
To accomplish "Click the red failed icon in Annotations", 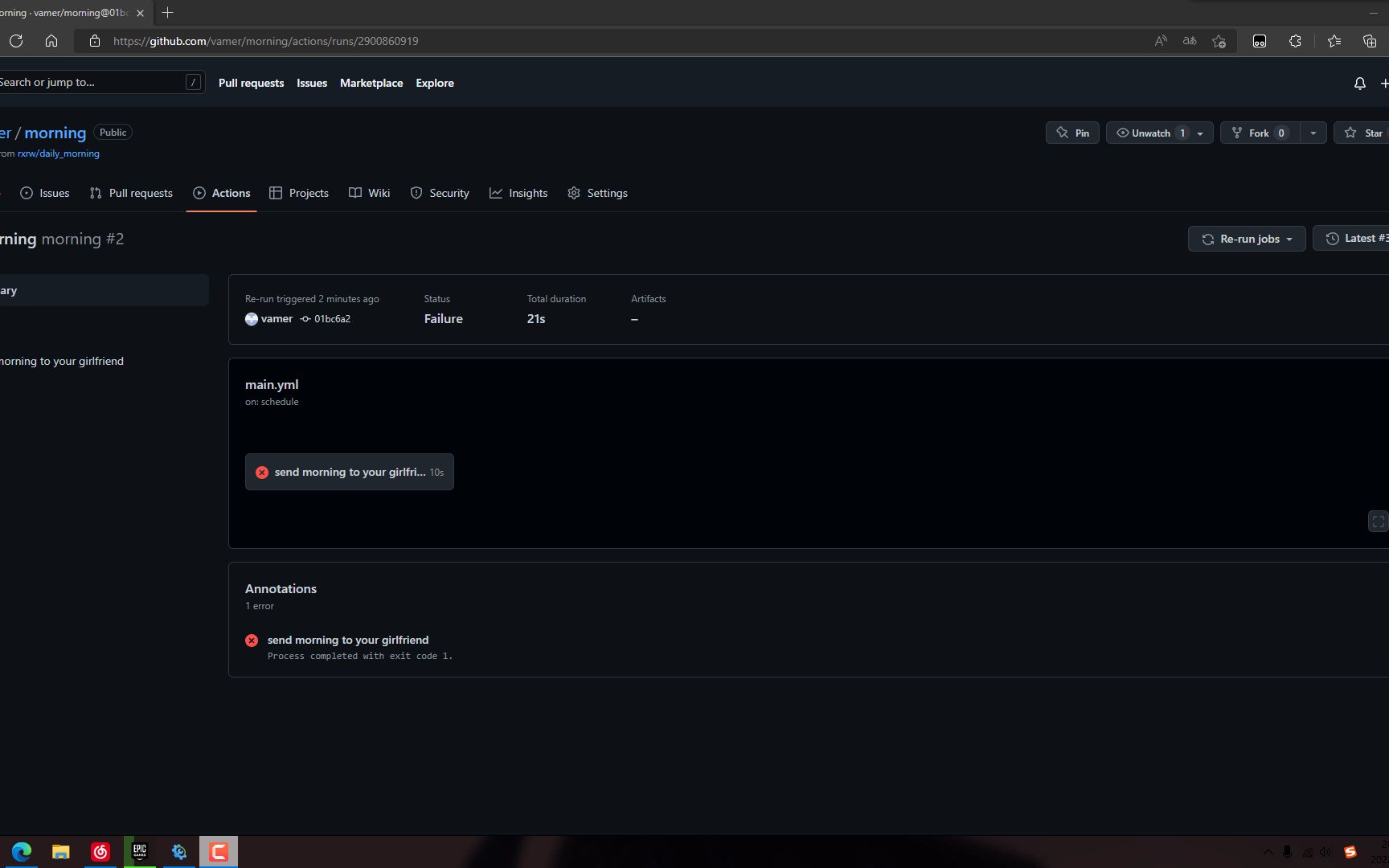I will pyautogui.click(x=252, y=641).
